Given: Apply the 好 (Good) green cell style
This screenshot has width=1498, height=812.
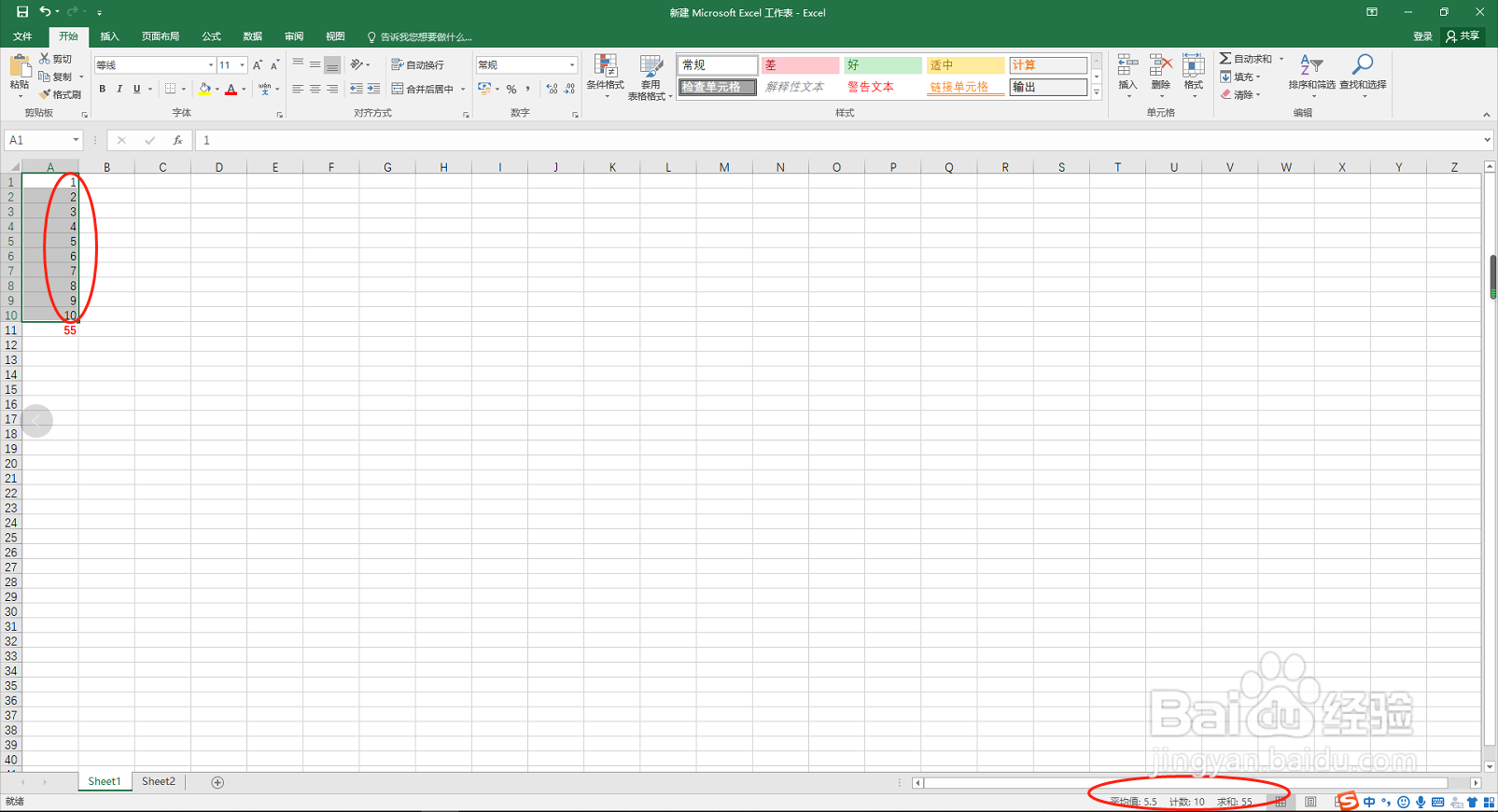Looking at the screenshot, I should click(x=882, y=65).
